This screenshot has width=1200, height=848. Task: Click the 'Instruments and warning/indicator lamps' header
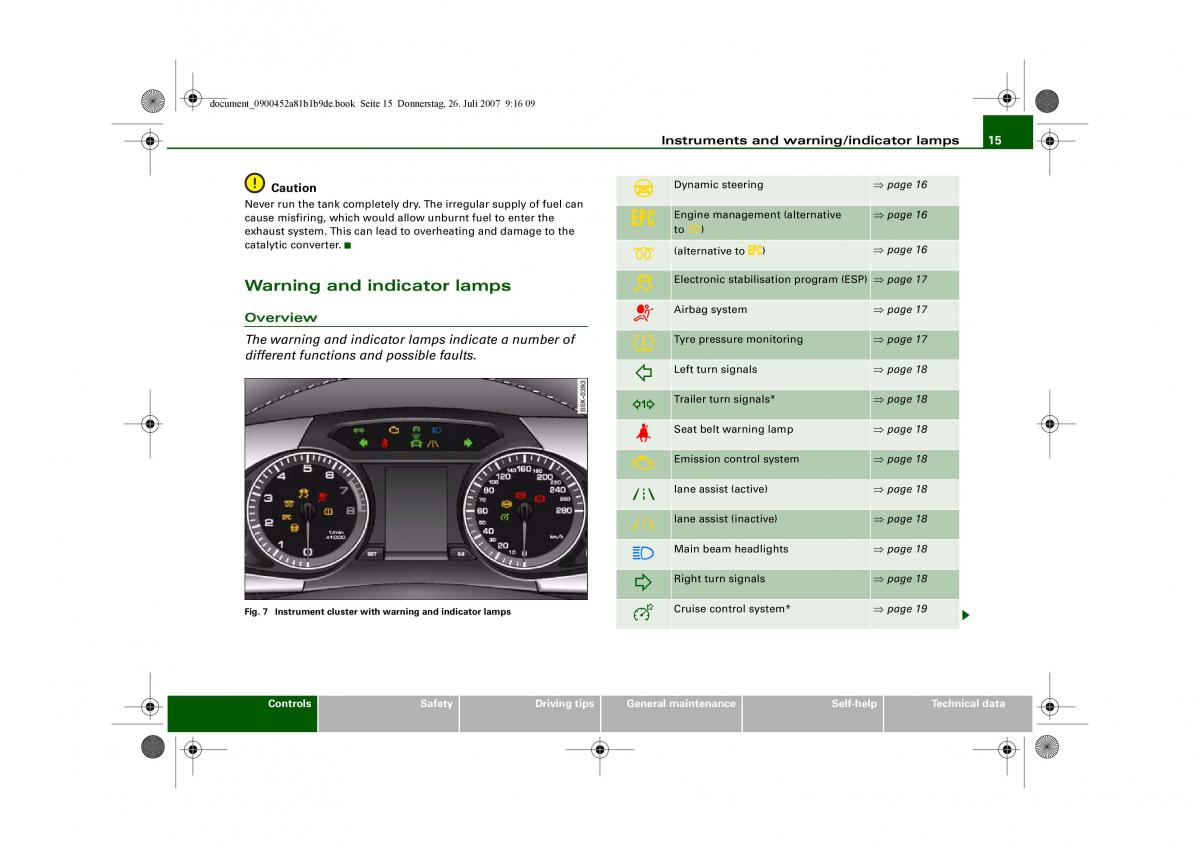[x=810, y=140]
